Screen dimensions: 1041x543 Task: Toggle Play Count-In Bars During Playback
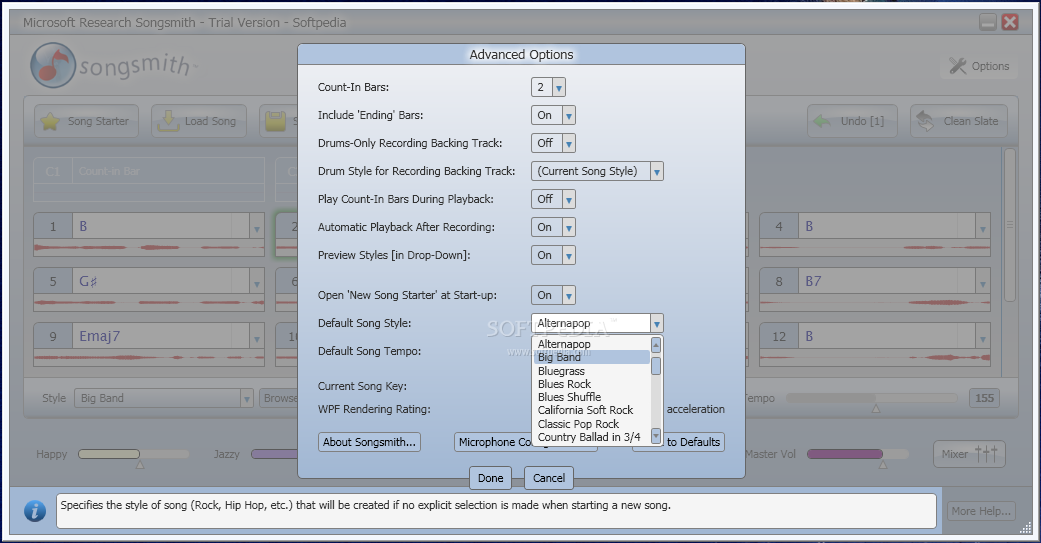click(x=568, y=199)
